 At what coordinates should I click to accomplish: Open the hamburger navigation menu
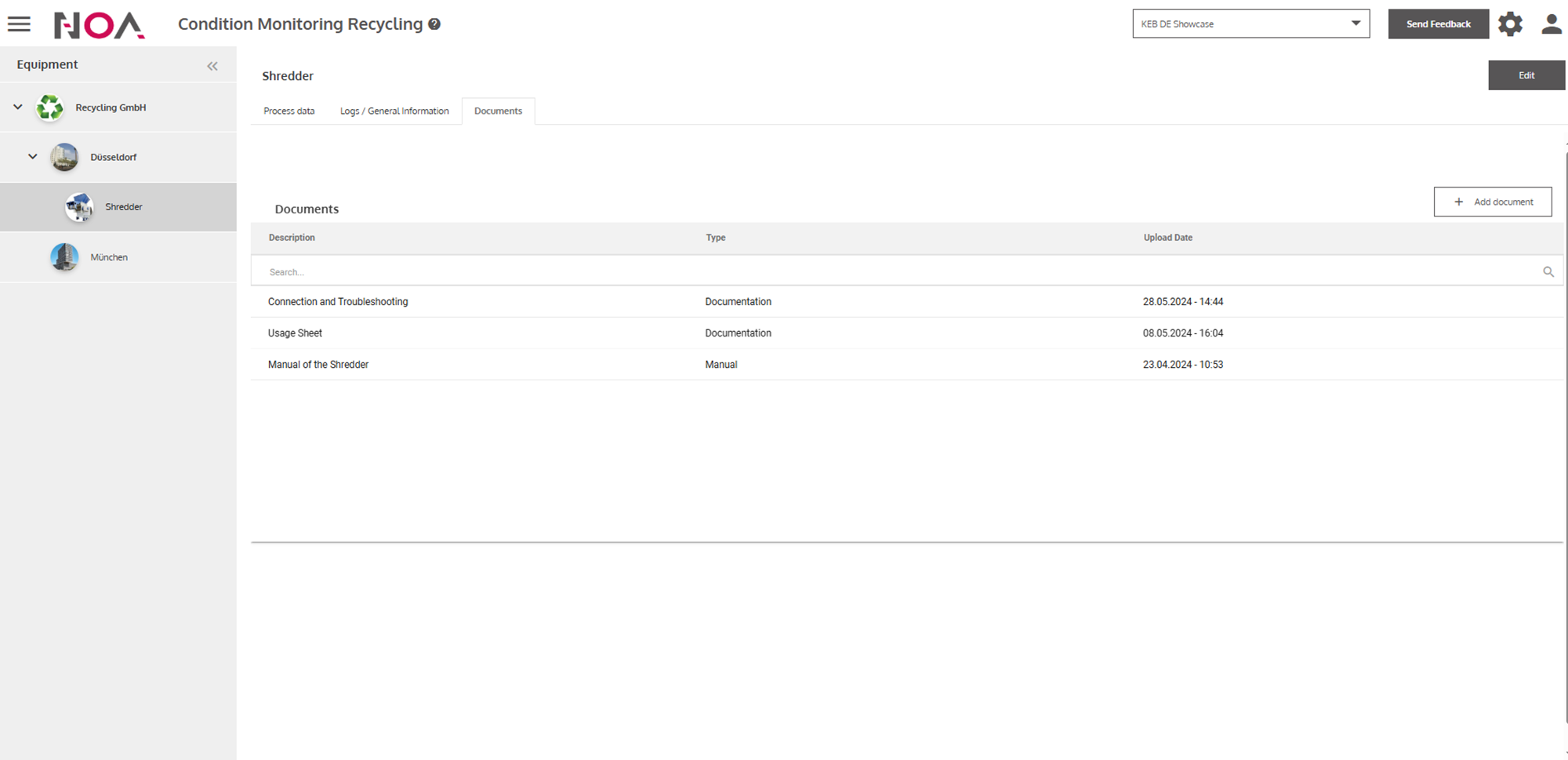click(x=19, y=24)
